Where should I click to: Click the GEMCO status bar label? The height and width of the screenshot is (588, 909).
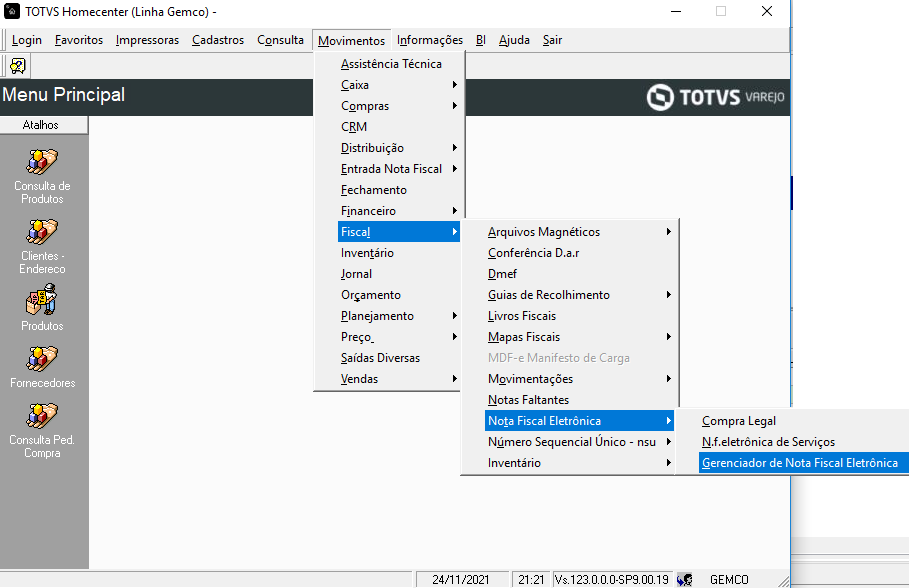(729, 579)
